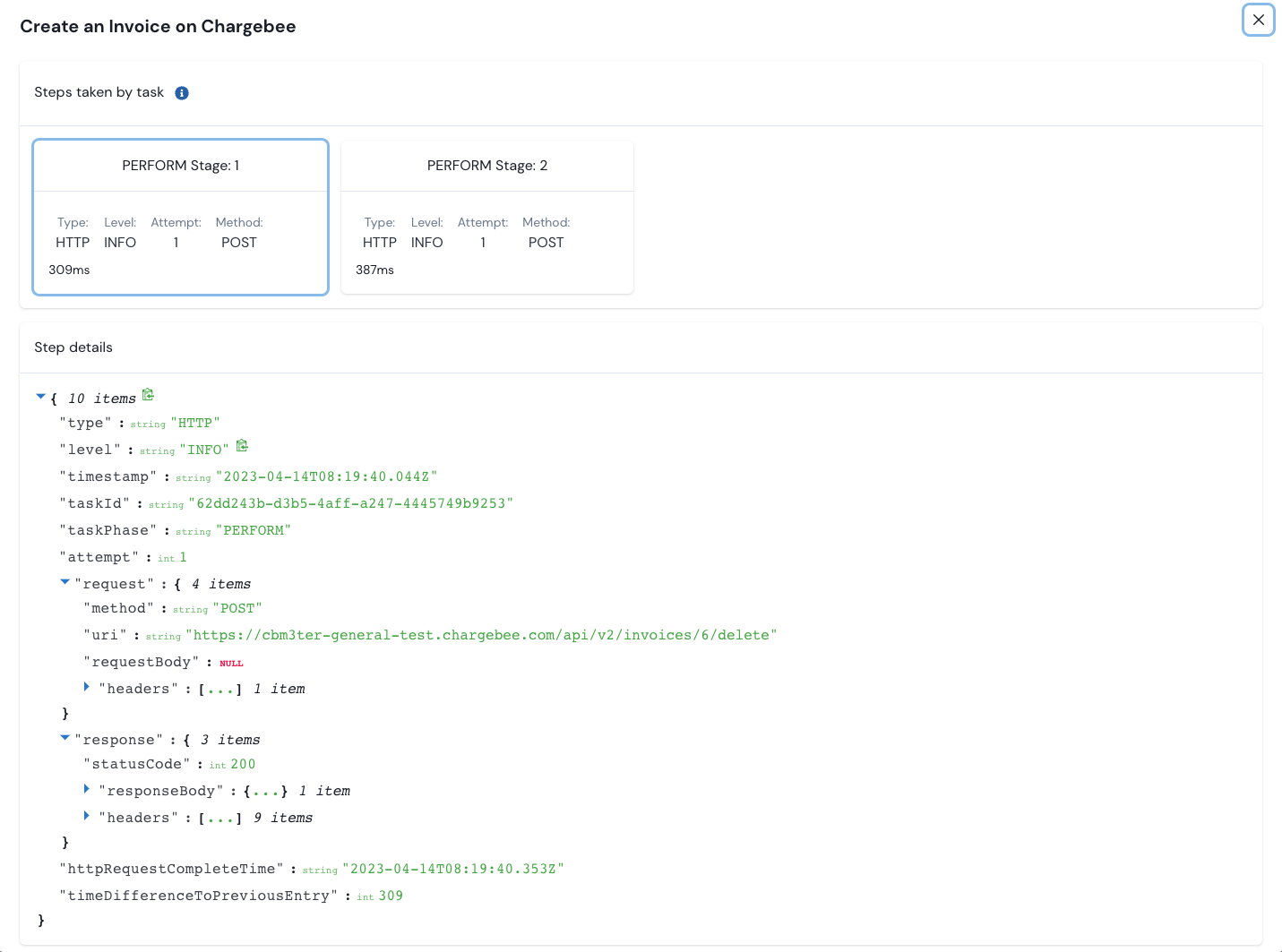Click the timeDifferenceToPreviousEntry value 309
The width and height of the screenshot is (1282, 952).
point(391,896)
